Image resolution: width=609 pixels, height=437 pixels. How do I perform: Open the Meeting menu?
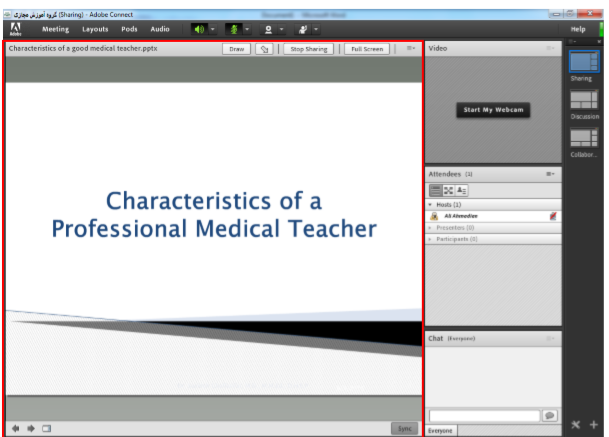click(x=55, y=29)
